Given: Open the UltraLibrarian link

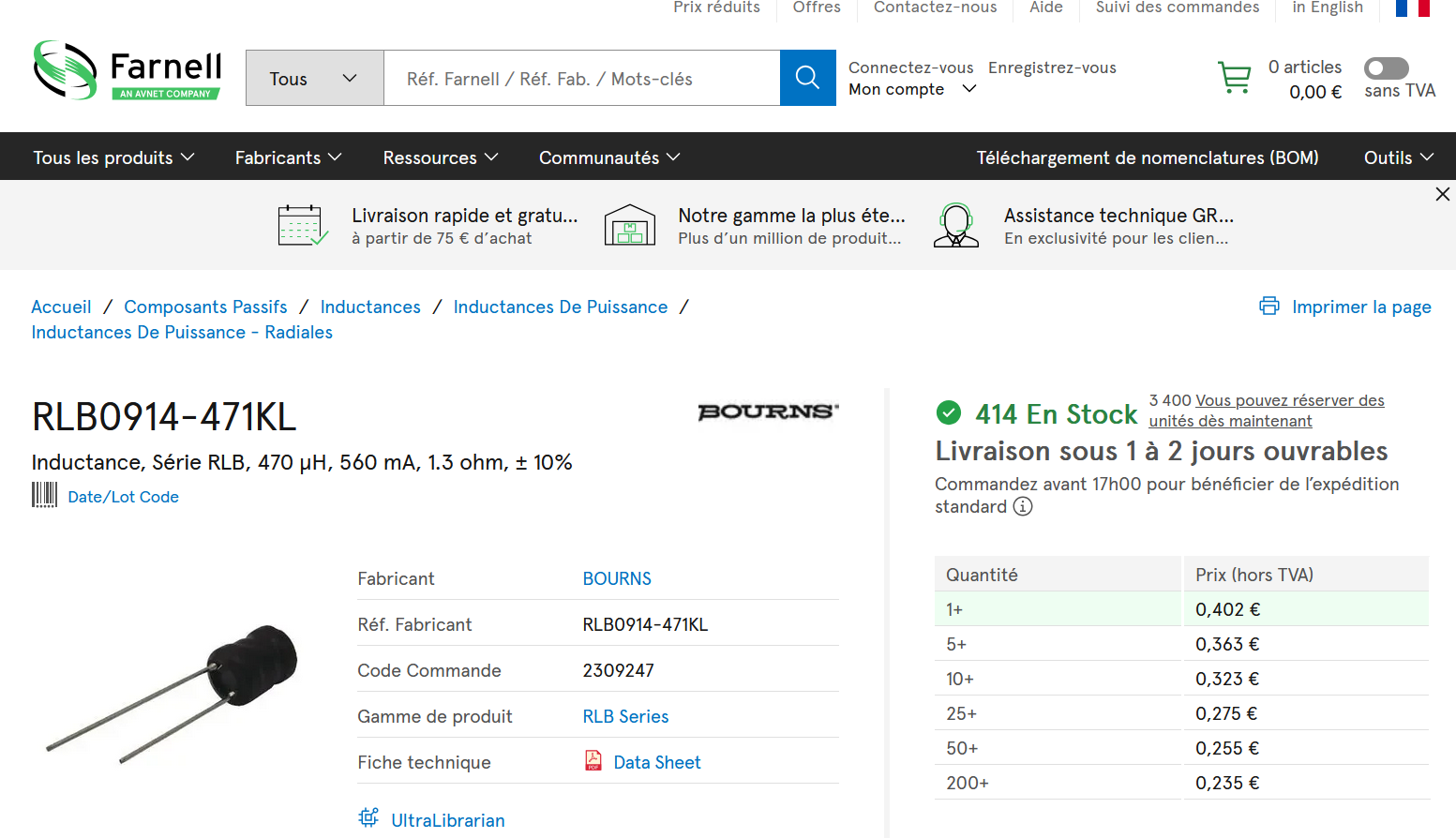Looking at the screenshot, I should [x=447, y=820].
